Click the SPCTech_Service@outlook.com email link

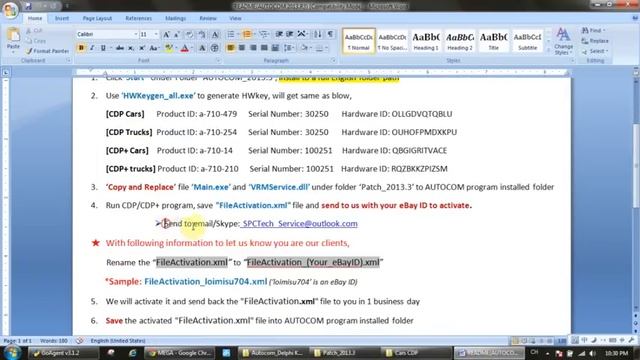pyautogui.click(x=300, y=224)
